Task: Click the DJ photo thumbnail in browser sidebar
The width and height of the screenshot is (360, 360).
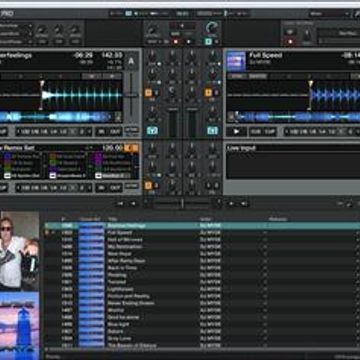Action: pos(19,251)
